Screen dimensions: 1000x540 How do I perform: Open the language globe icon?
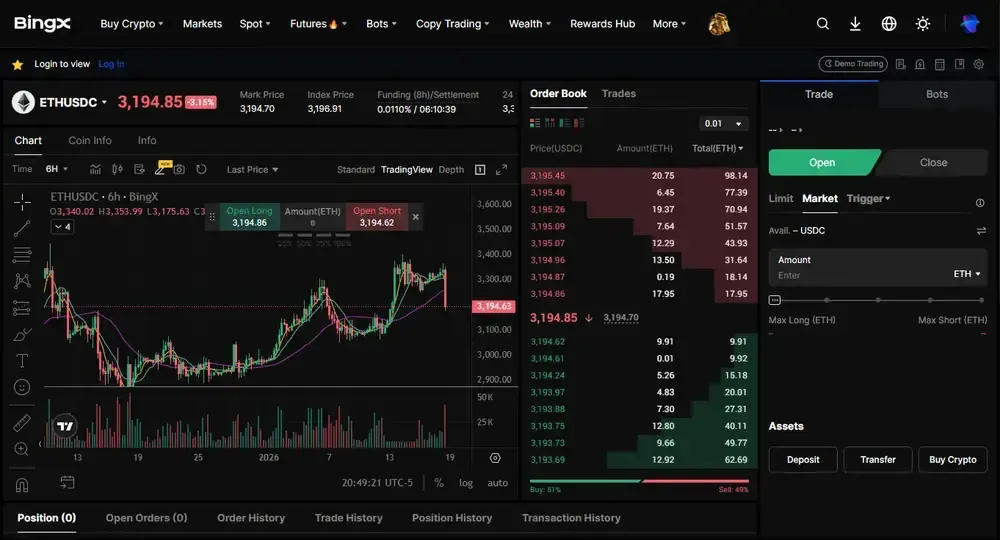point(888,24)
